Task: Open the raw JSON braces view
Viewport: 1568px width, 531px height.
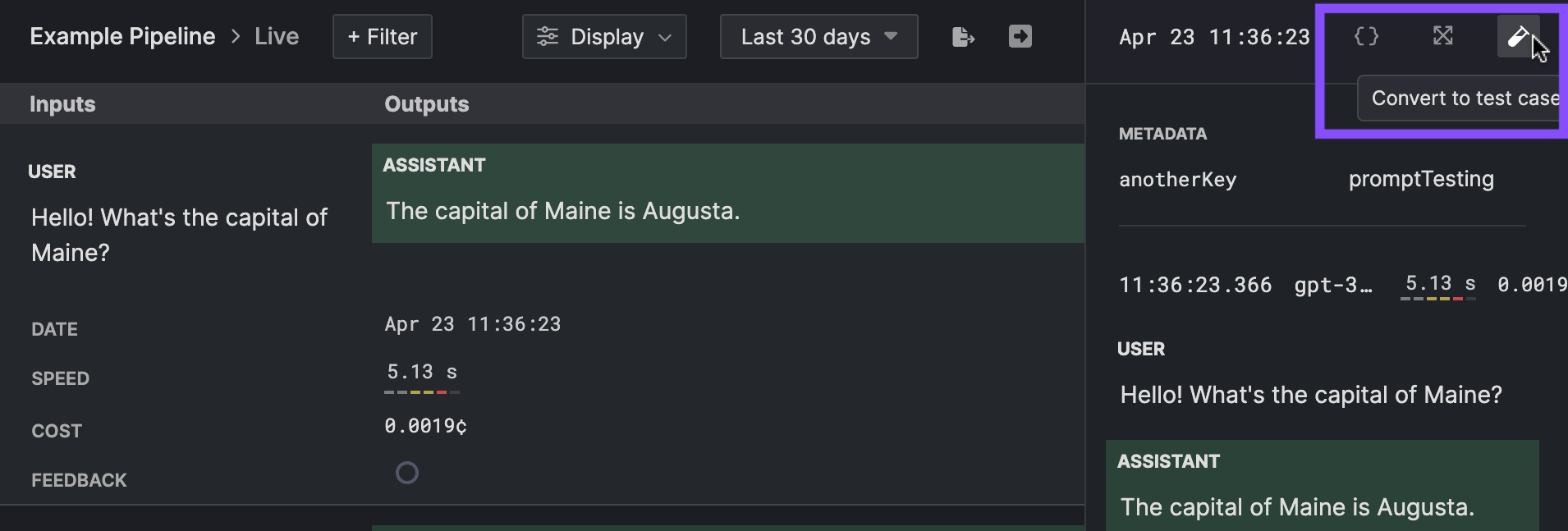Action: pos(1366,36)
